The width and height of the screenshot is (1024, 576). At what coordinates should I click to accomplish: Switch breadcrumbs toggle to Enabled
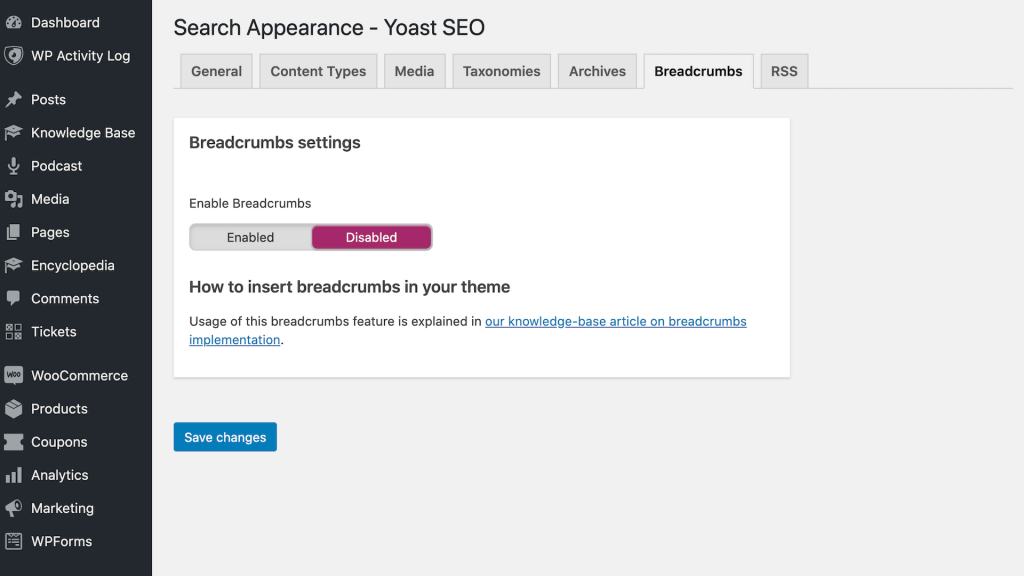250,237
